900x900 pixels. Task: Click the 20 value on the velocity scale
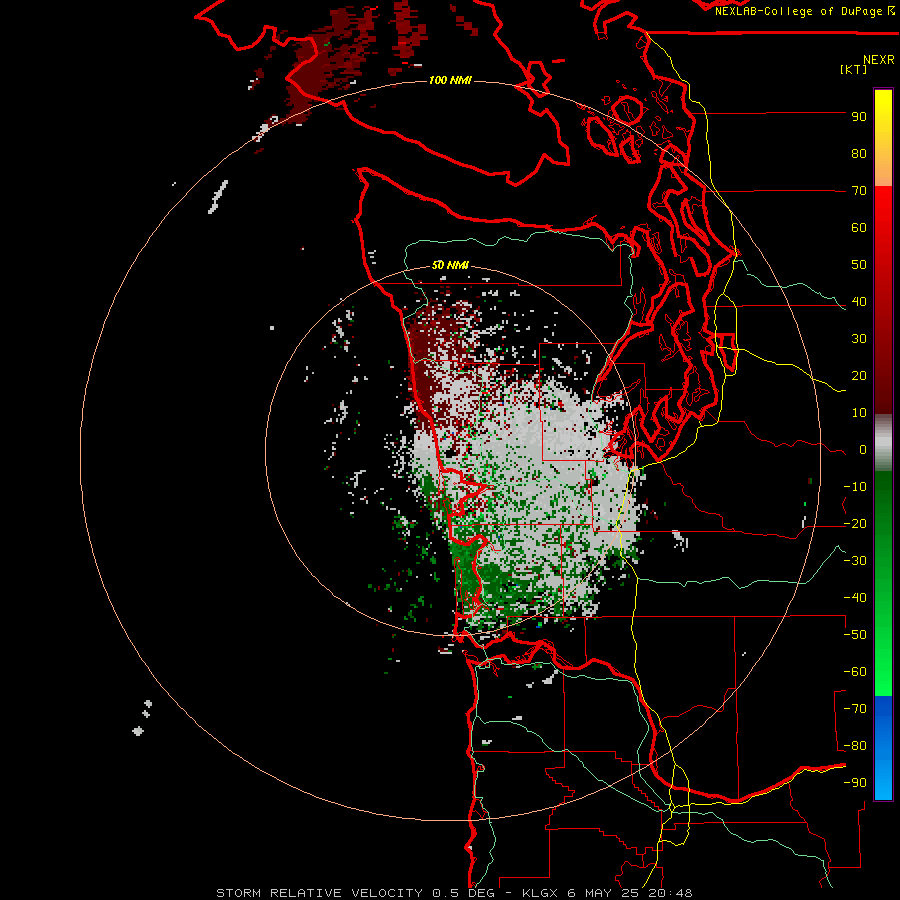point(859,376)
